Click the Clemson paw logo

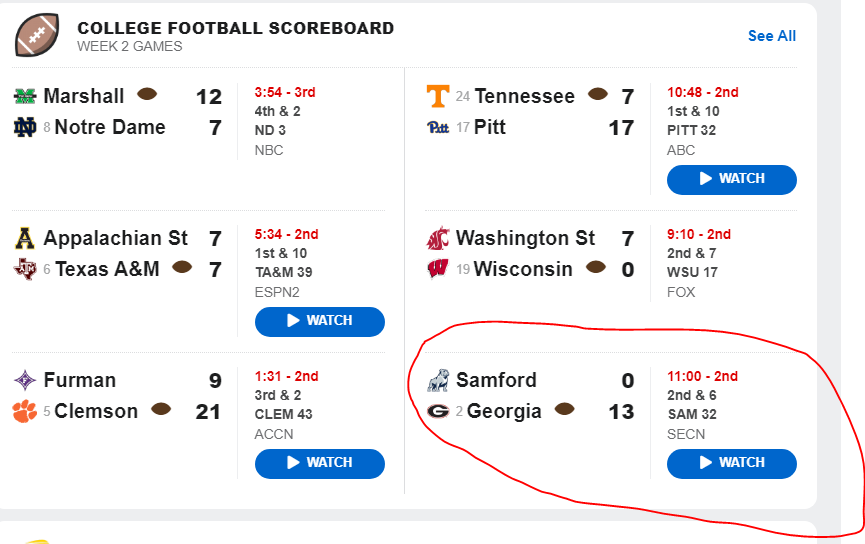click(25, 411)
